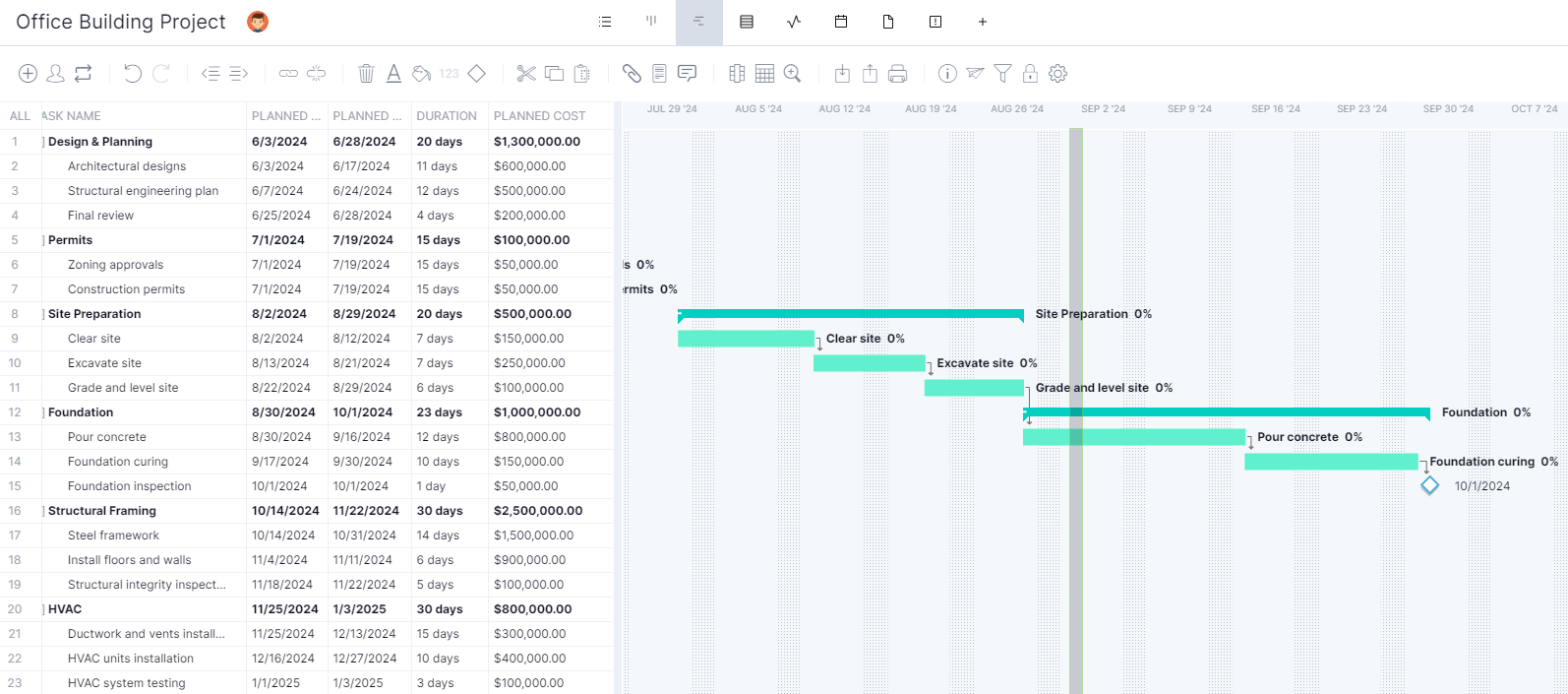Open the Dashboard pulse view tab

pos(794,22)
